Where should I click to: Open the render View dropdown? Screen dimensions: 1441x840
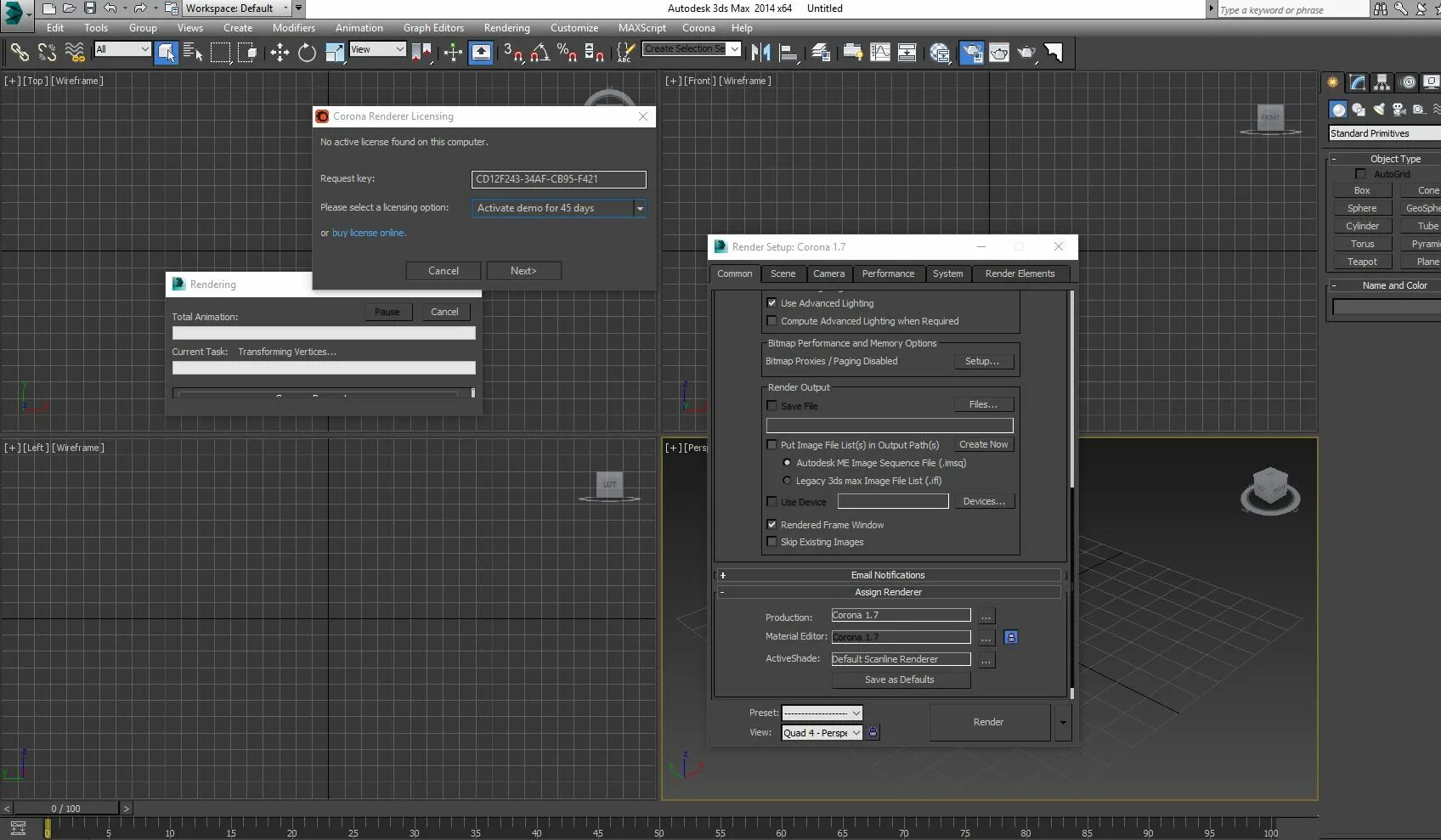pyautogui.click(x=822, y=733)
